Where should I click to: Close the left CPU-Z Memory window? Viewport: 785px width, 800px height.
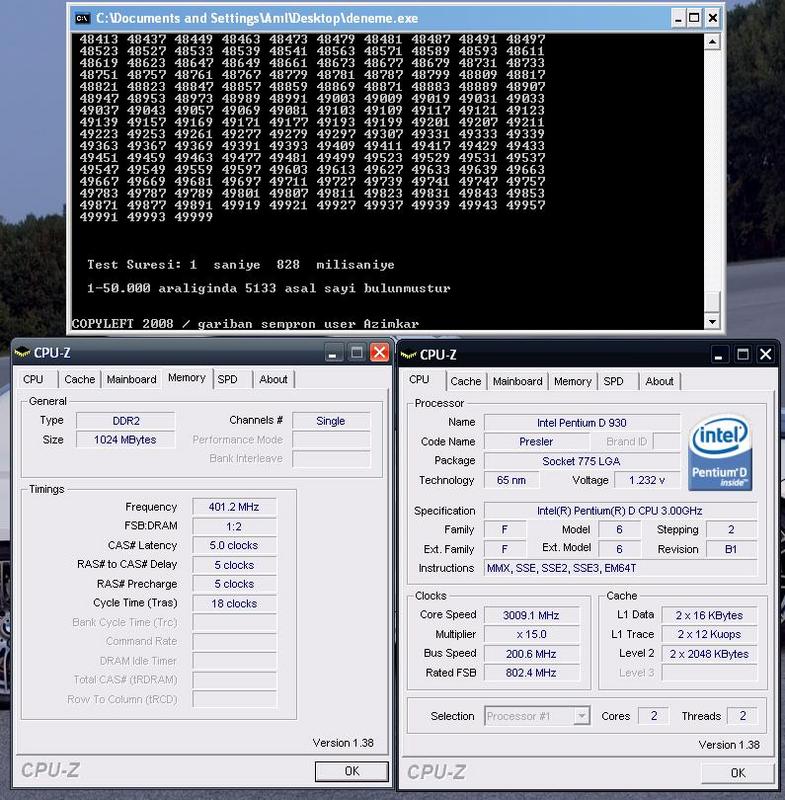coord(379,353)
